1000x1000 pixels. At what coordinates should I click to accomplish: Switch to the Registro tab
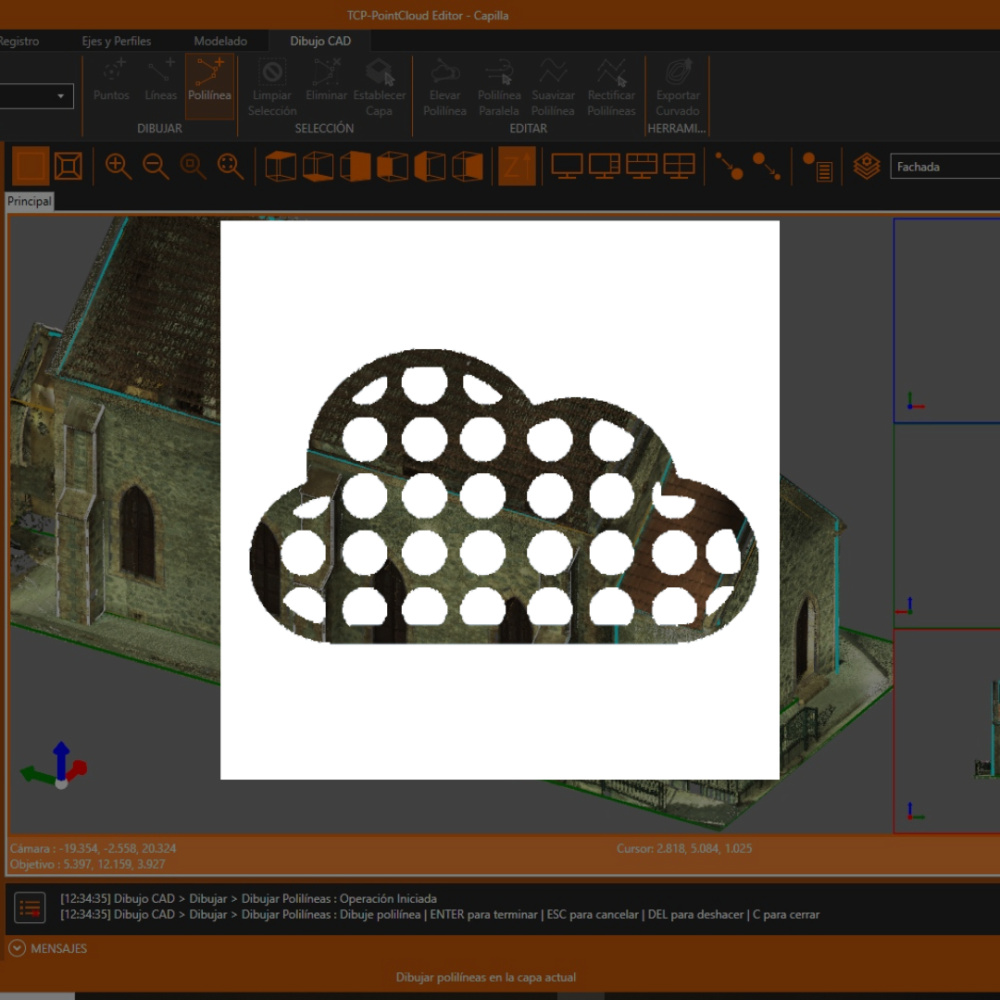[x=19, y=41]
